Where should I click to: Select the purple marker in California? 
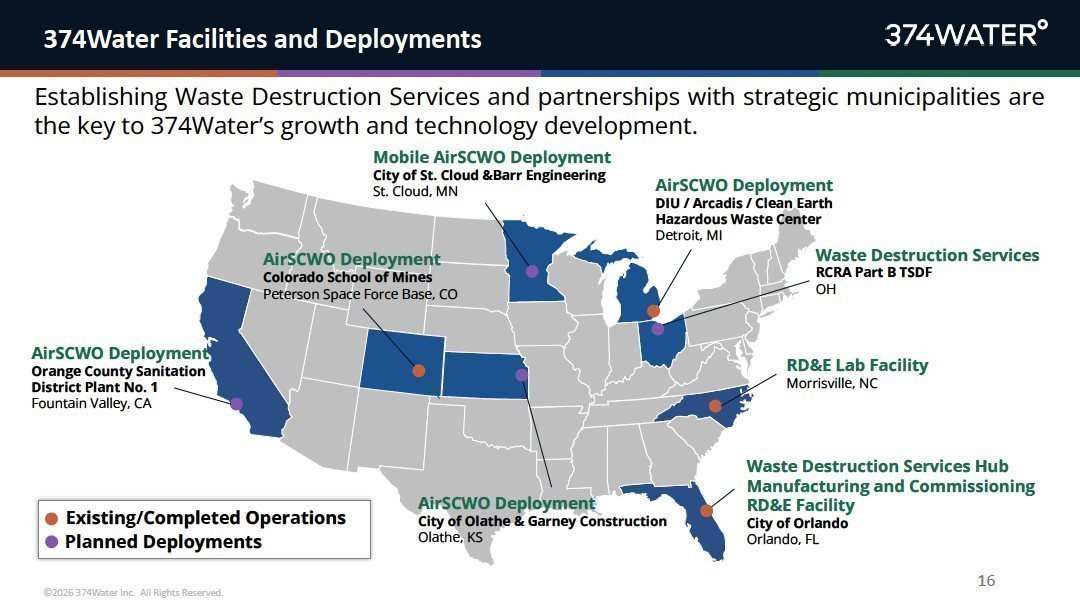click(x=236, y=403)
